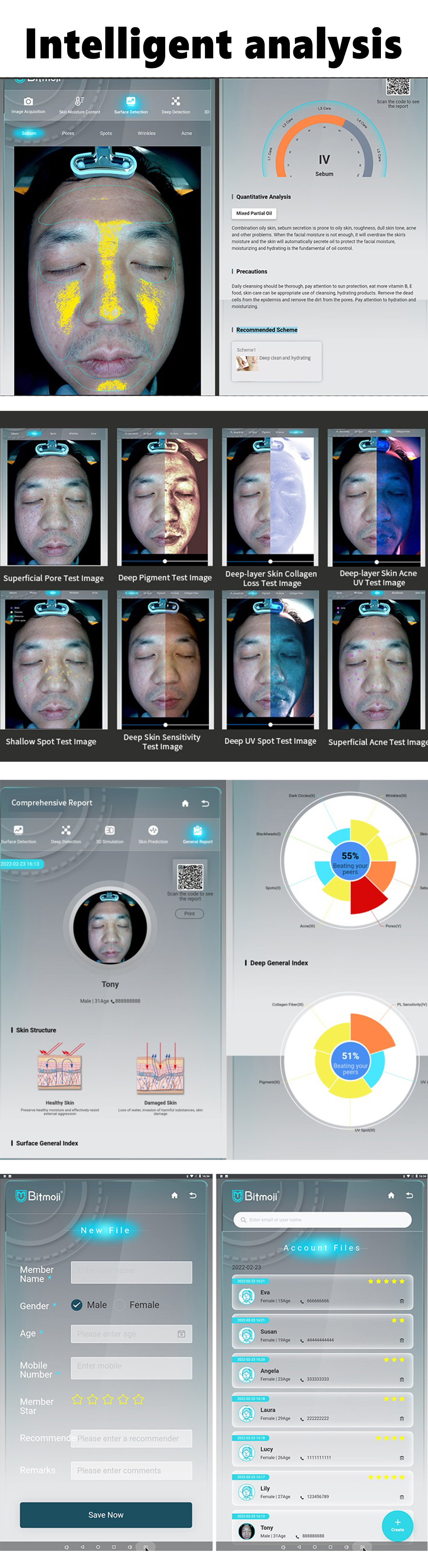428x1568 pixels.
Task: Click the 2022-02-23 16:13 date tag
Action: click(21, 864)
